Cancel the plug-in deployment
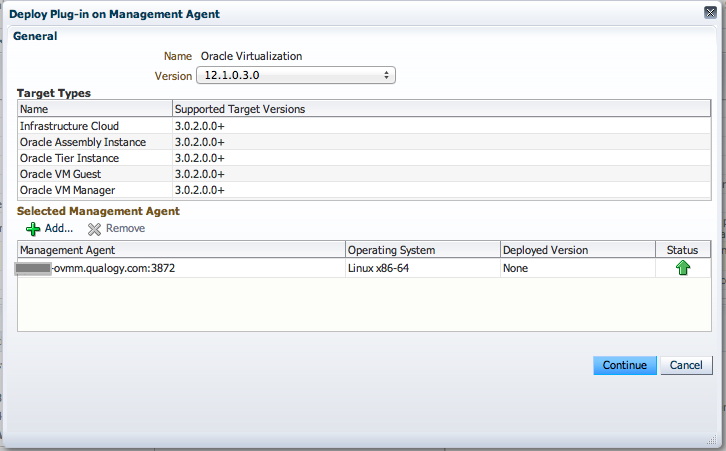This screenshot has width=726, height=451. pyautogui.click(x=686, y=365)
